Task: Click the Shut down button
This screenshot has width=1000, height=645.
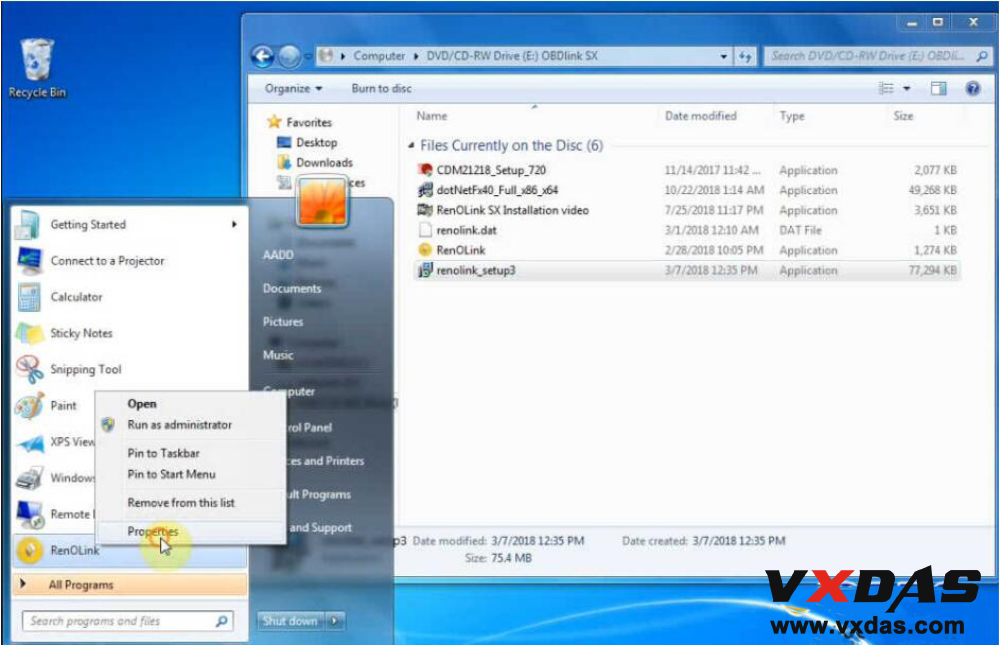Action: tap(291, 620)
